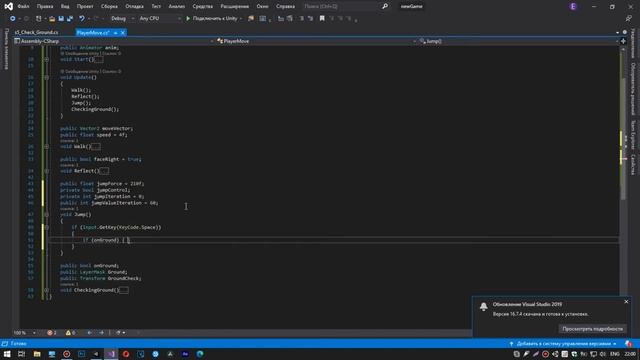This screenshot has width=640, height=360.
Task: Open the Анализ menu
Action: coord(177,7)
